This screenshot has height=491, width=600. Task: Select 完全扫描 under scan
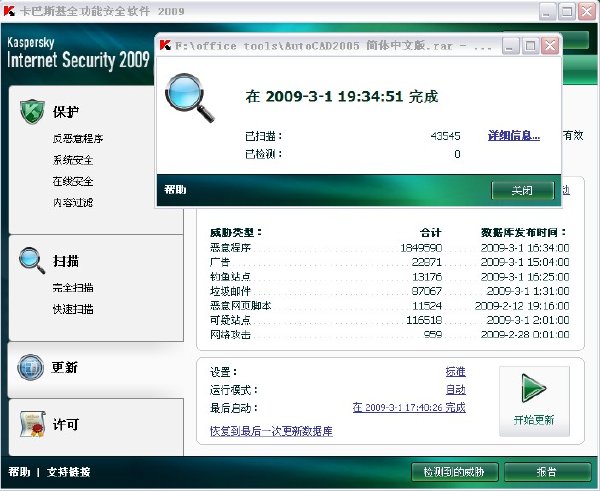coord(73,287)
